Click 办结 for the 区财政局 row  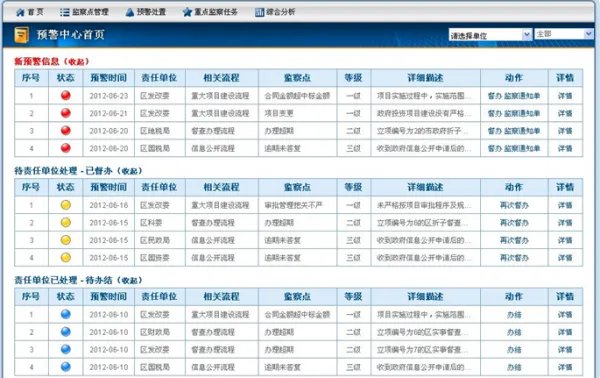point(514,332)
